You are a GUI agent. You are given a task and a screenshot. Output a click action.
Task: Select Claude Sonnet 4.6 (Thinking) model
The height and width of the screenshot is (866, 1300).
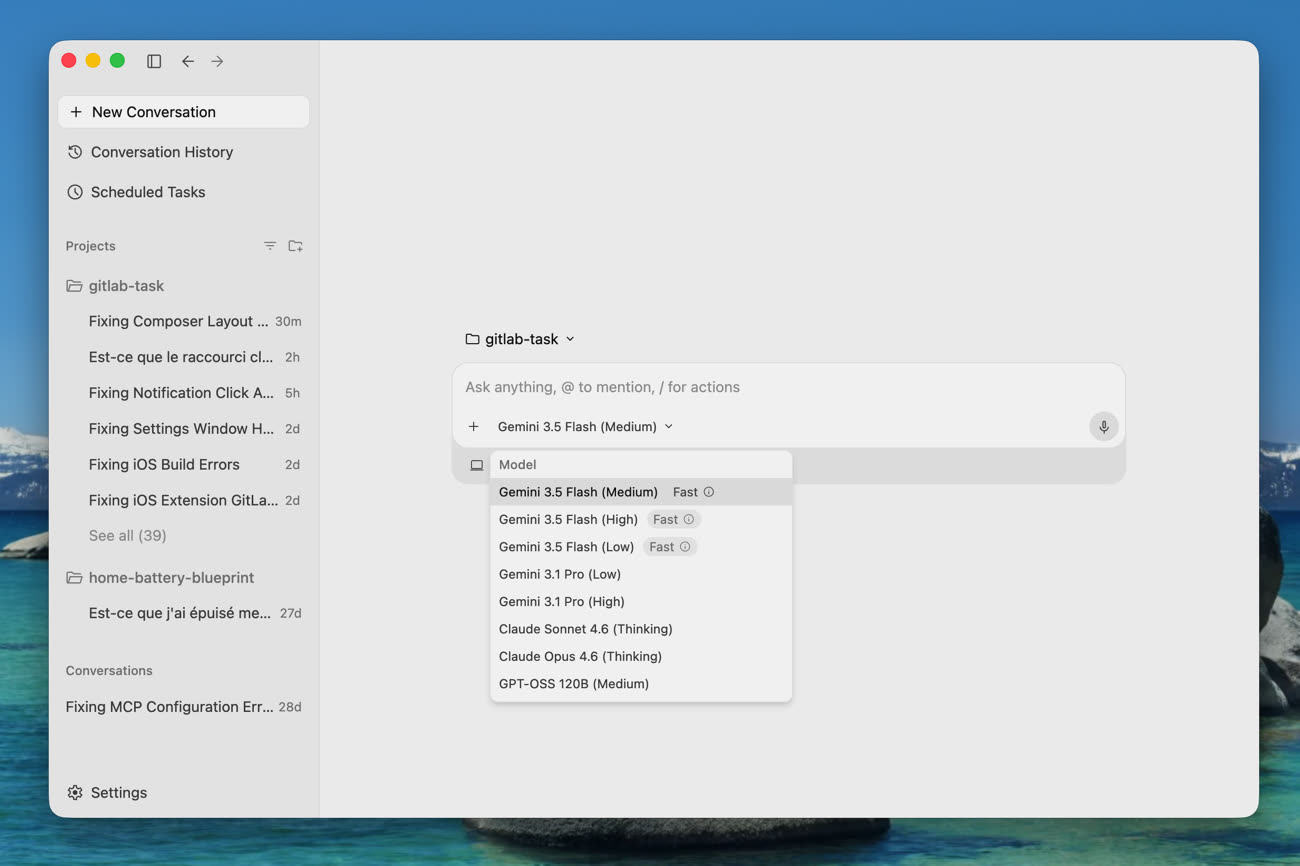click(641, 629)
